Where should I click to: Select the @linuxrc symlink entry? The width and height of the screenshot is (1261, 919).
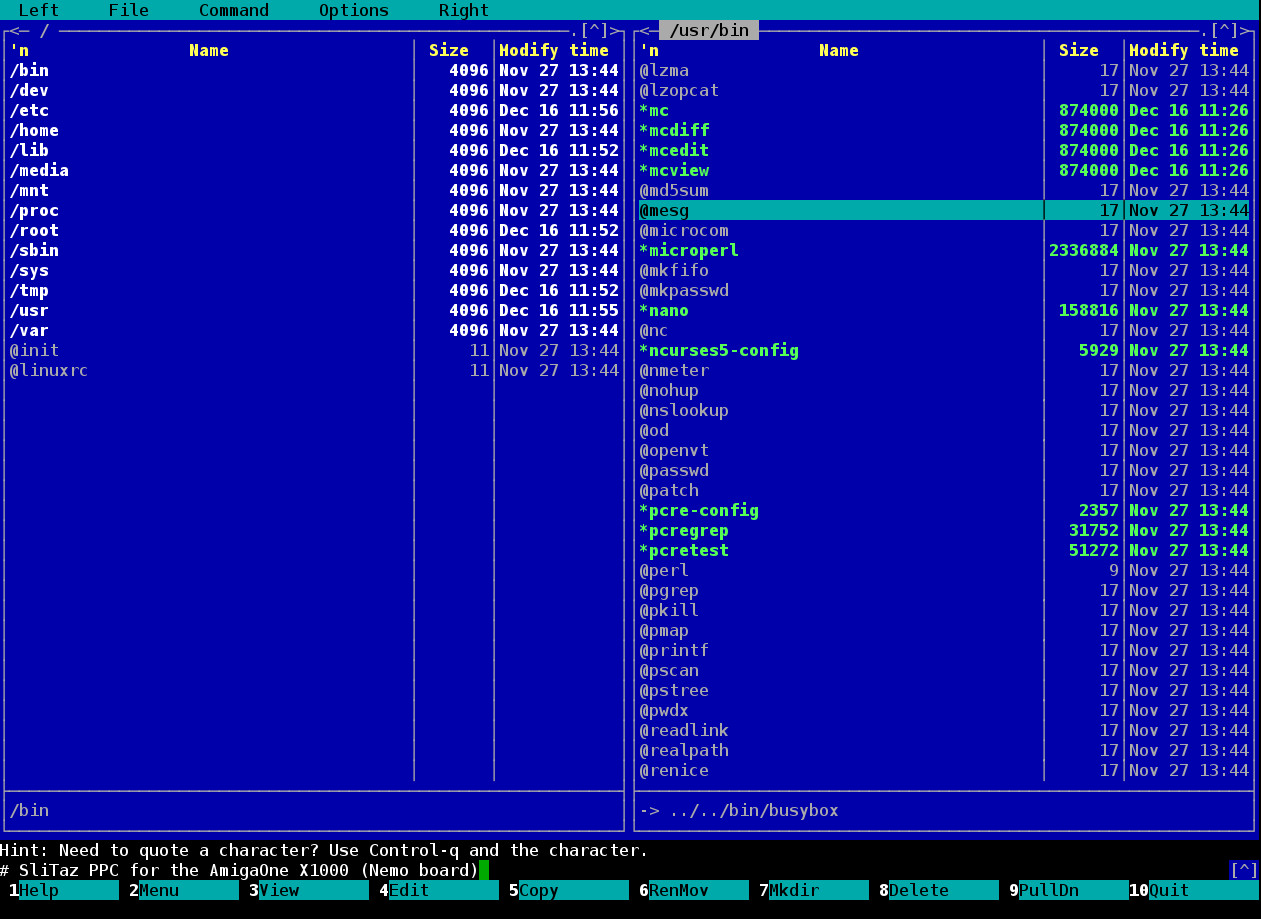click(x=49, y=370)
